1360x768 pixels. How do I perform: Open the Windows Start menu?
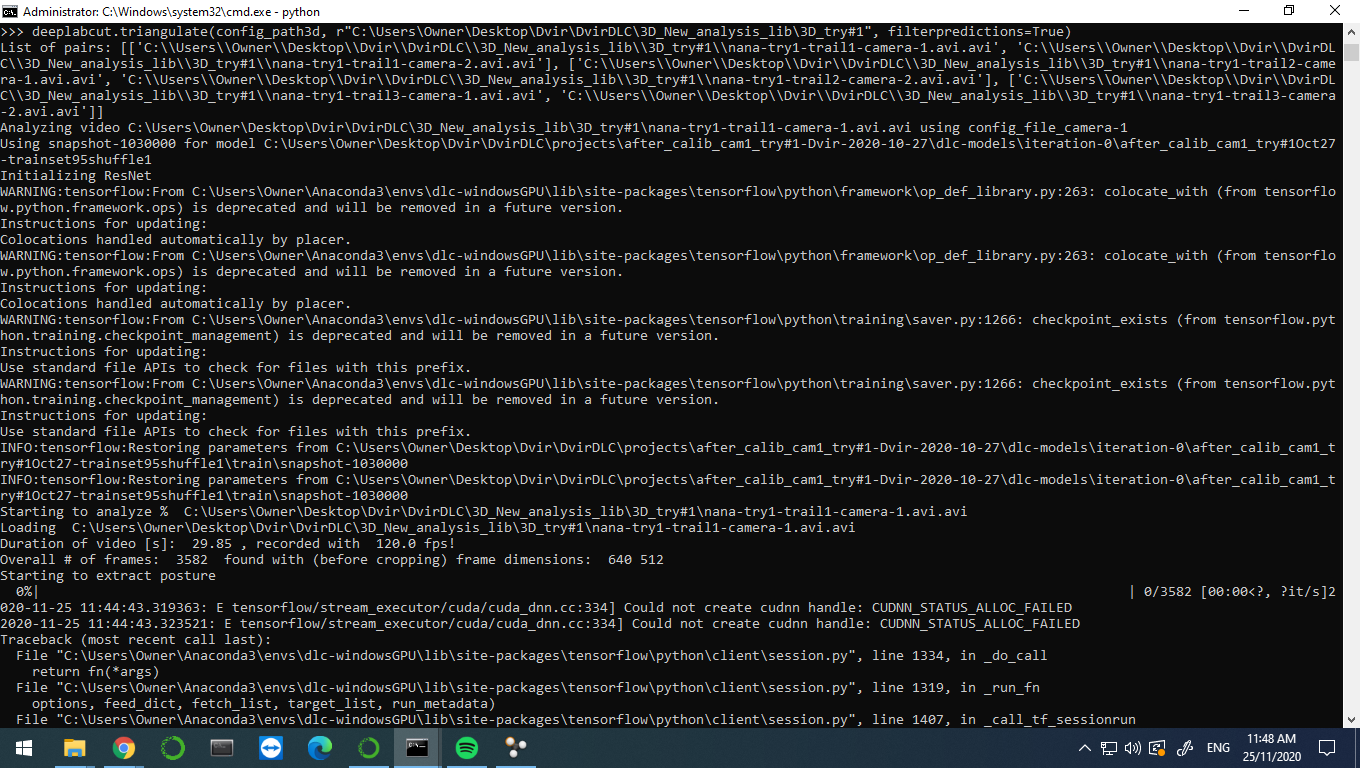(x=22, y=747)
